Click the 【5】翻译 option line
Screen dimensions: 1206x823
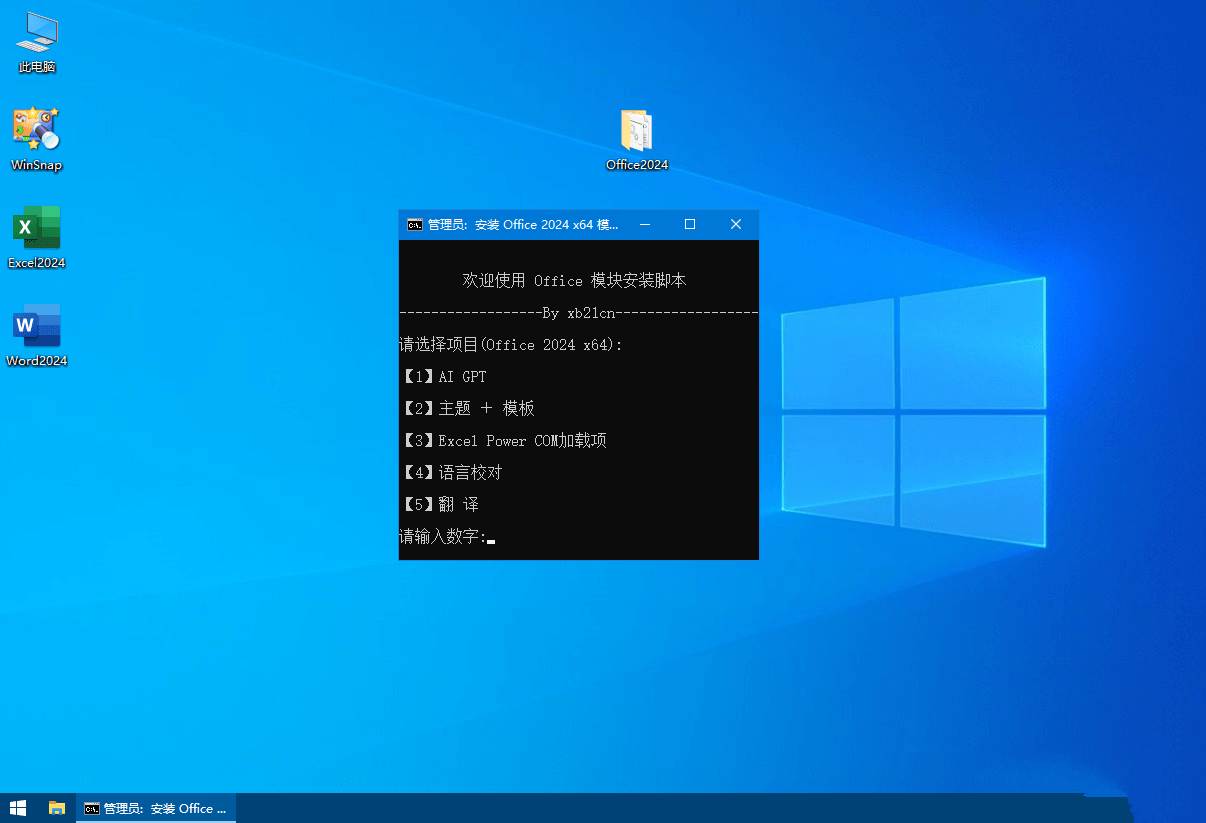pos(439,505)
